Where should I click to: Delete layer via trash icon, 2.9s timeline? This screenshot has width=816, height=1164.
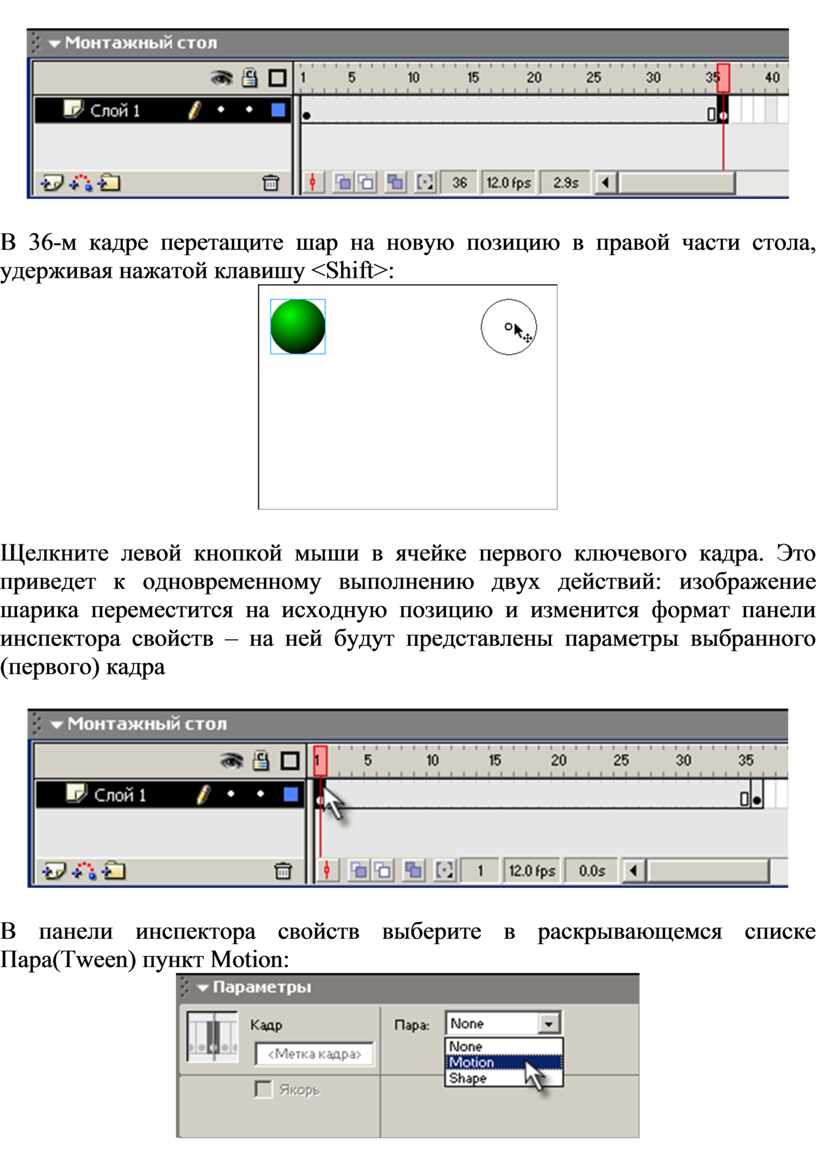click(271, 182)
